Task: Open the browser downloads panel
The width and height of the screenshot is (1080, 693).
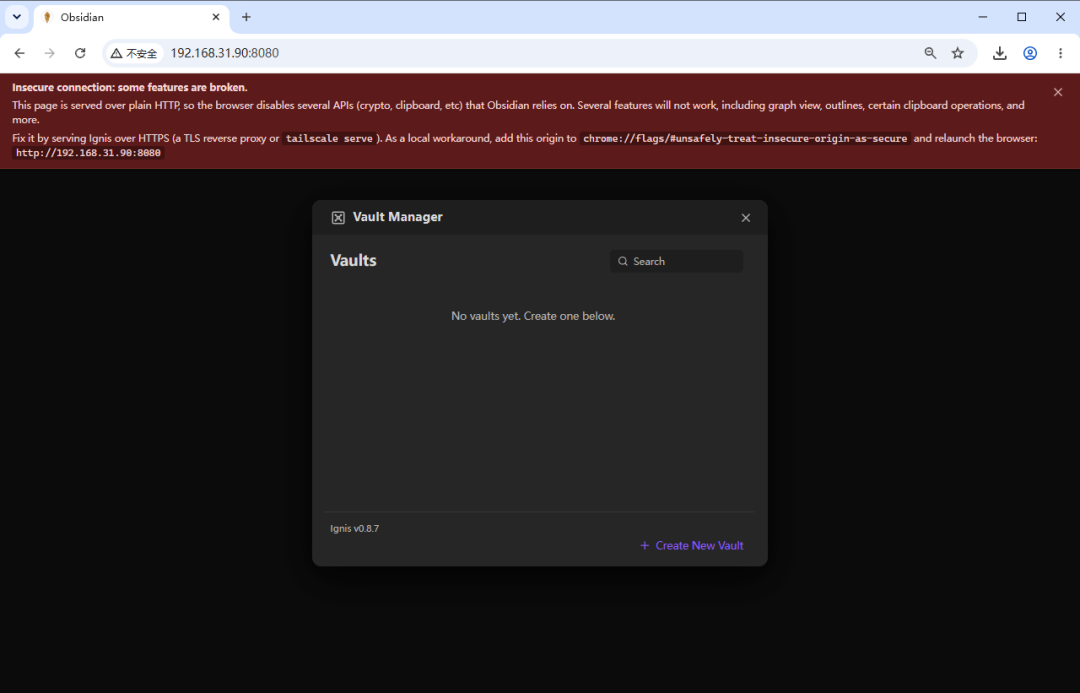Action: coord(999,53)
